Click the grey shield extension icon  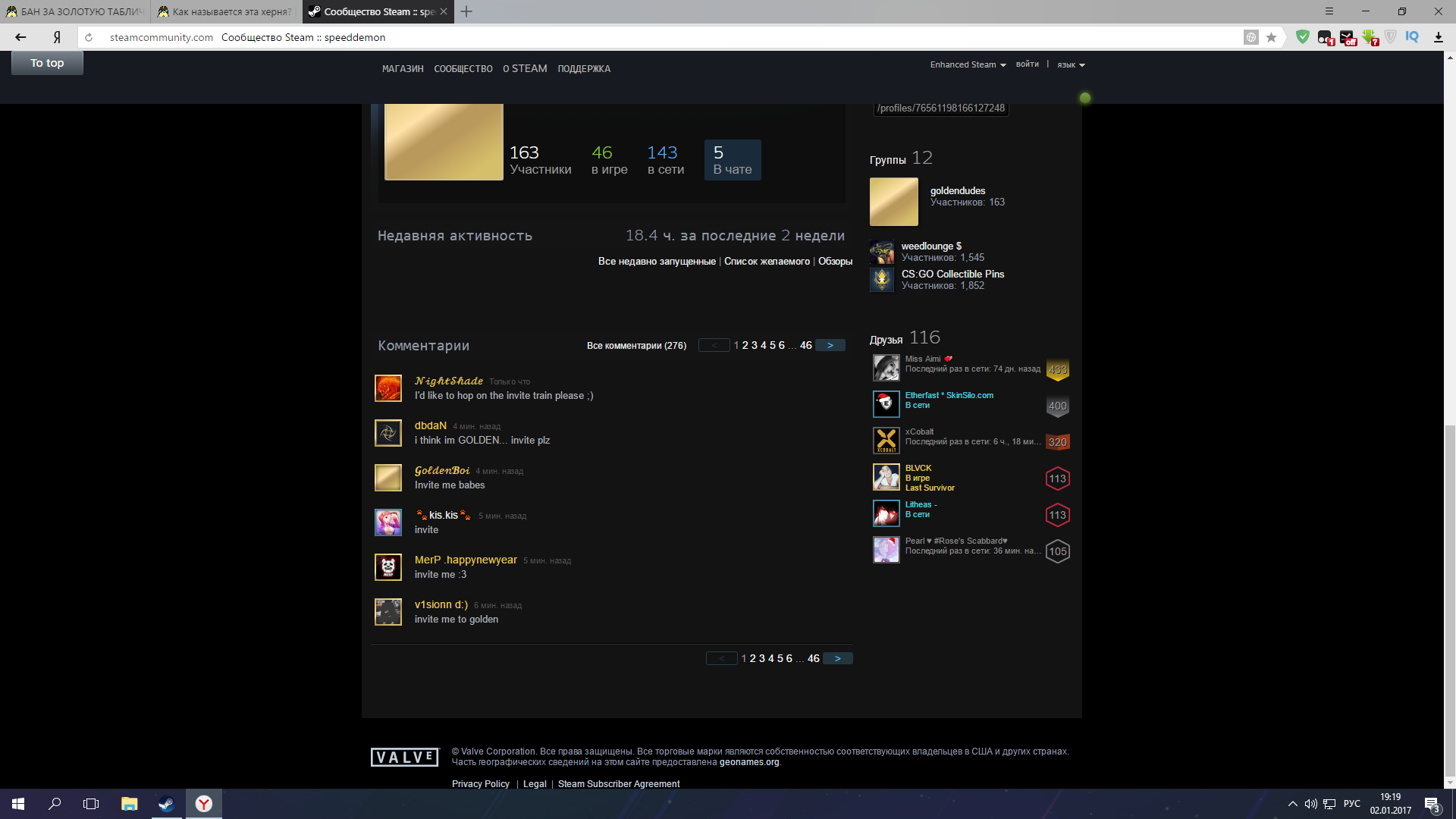click(1391, 36)
